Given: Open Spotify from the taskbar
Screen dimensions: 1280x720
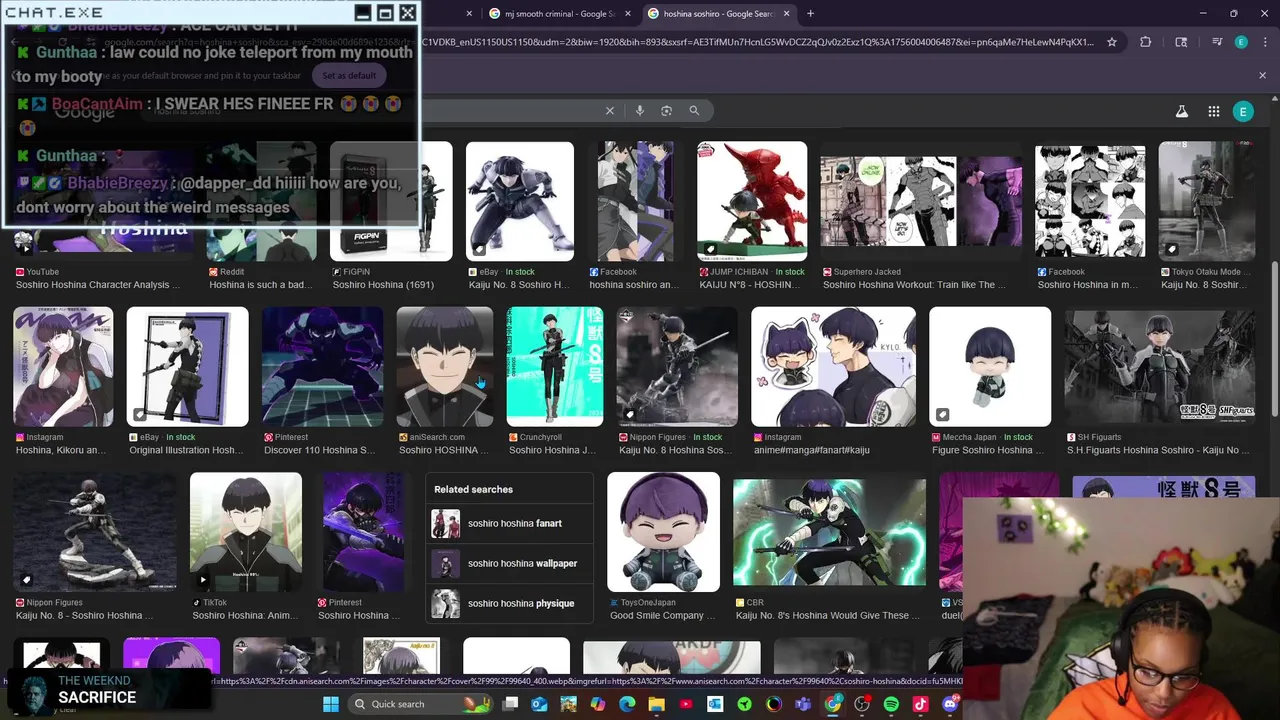Looking at the screenshot, I should 891,704.
